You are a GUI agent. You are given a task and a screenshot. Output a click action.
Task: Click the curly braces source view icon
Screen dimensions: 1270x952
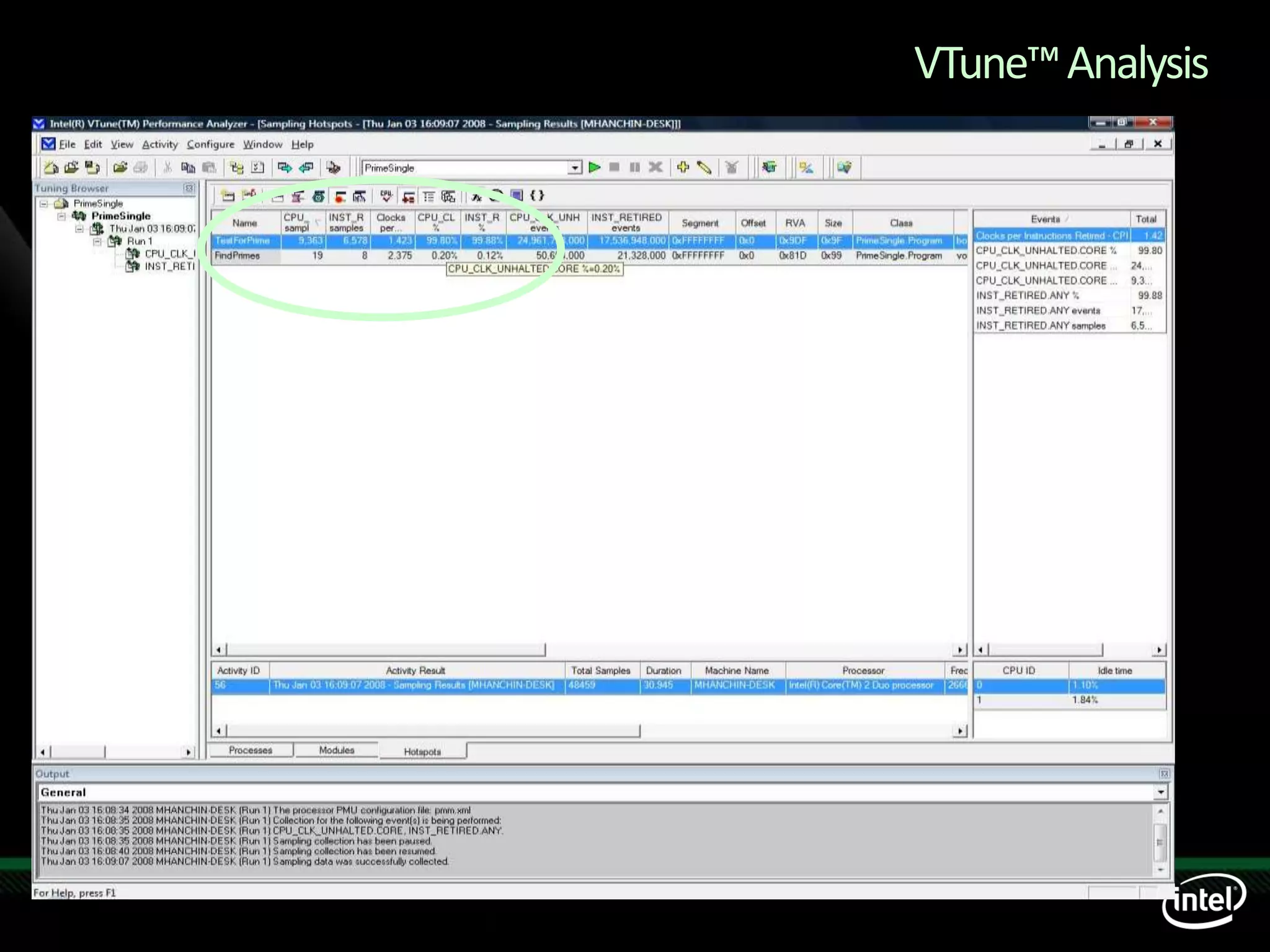click(x=537, y=196)
